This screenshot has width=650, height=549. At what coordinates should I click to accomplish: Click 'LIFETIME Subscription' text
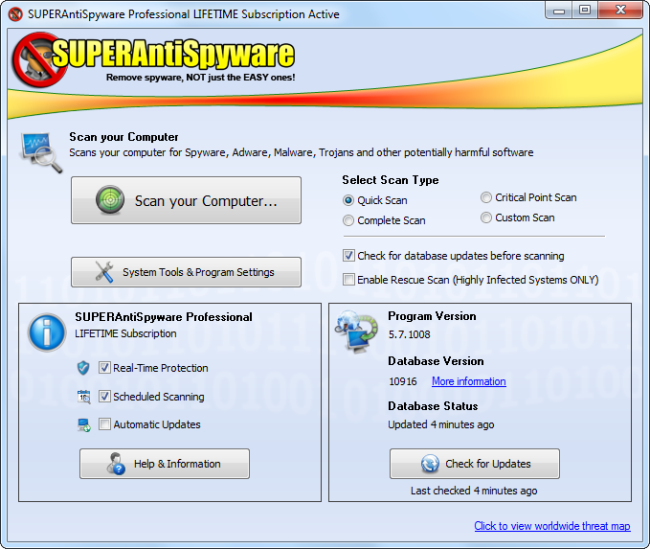pos(126,334)
